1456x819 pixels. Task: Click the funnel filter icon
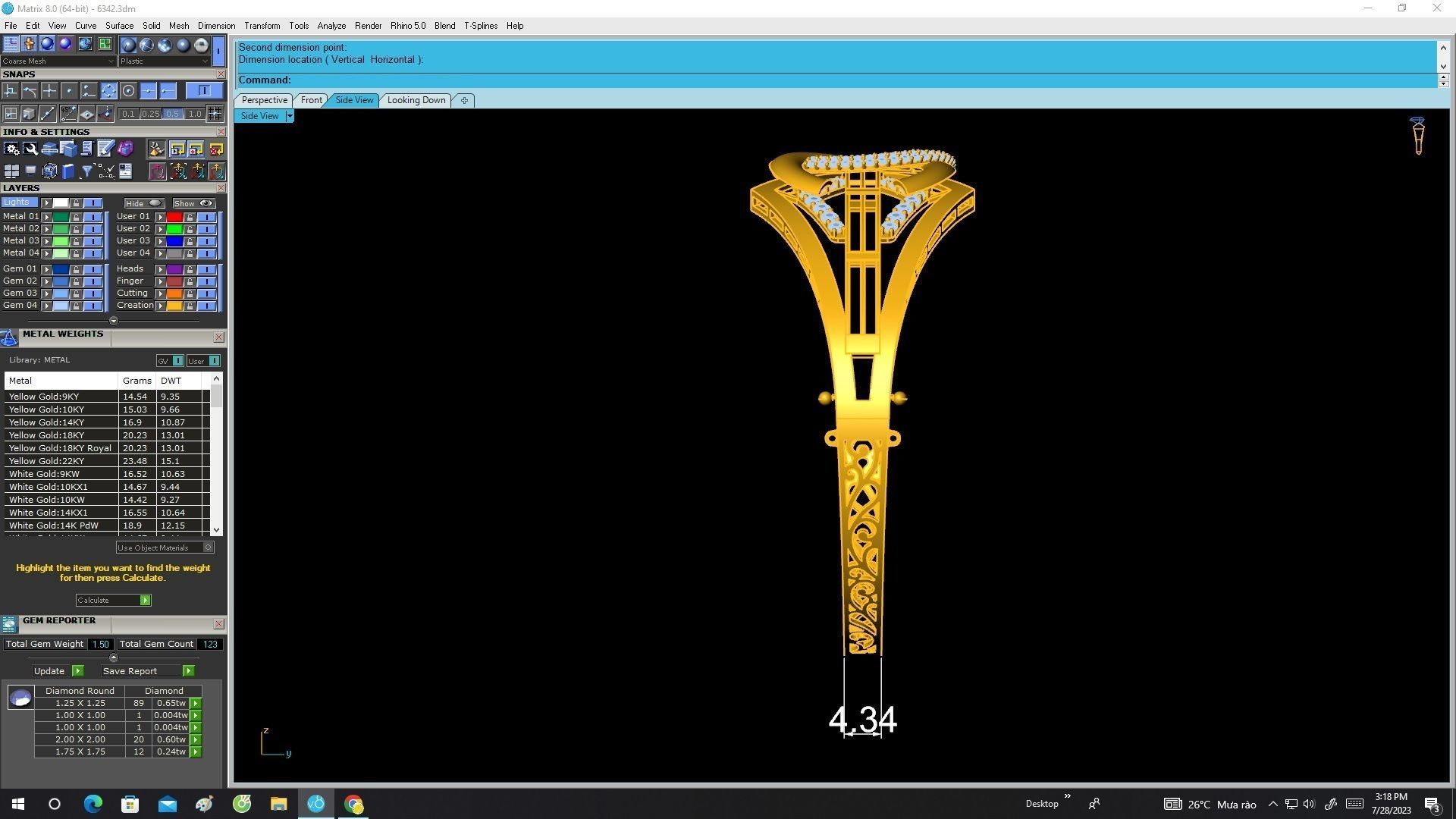(x=86, y=171)
